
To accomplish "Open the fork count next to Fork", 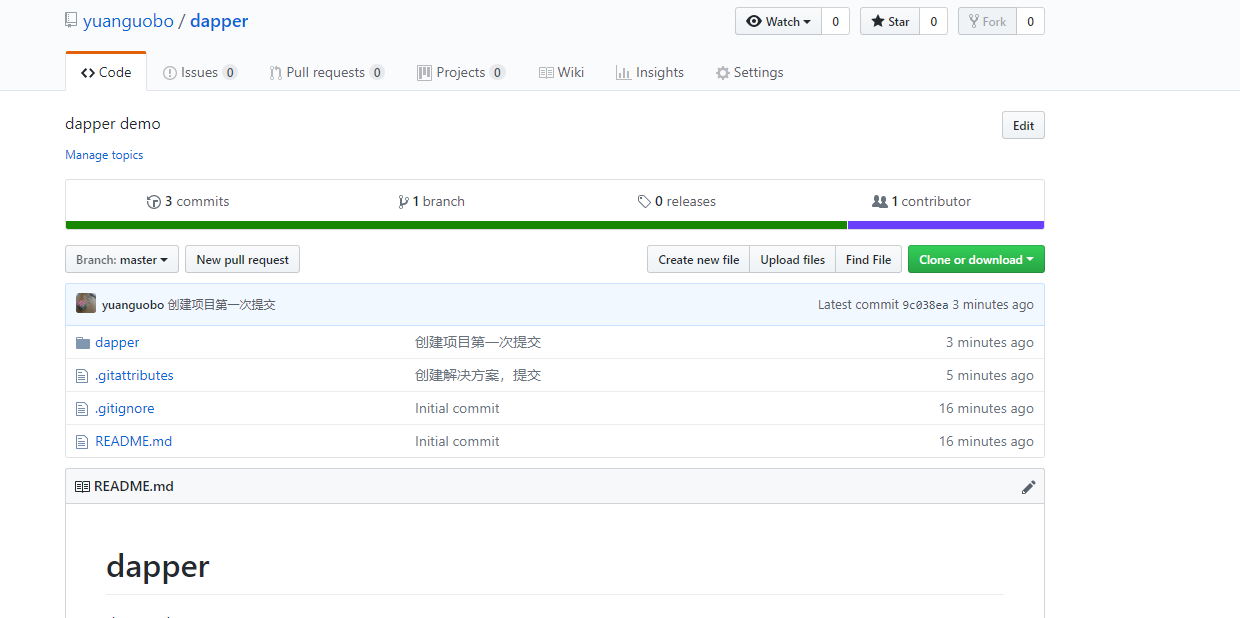I will click(1031, 22).
